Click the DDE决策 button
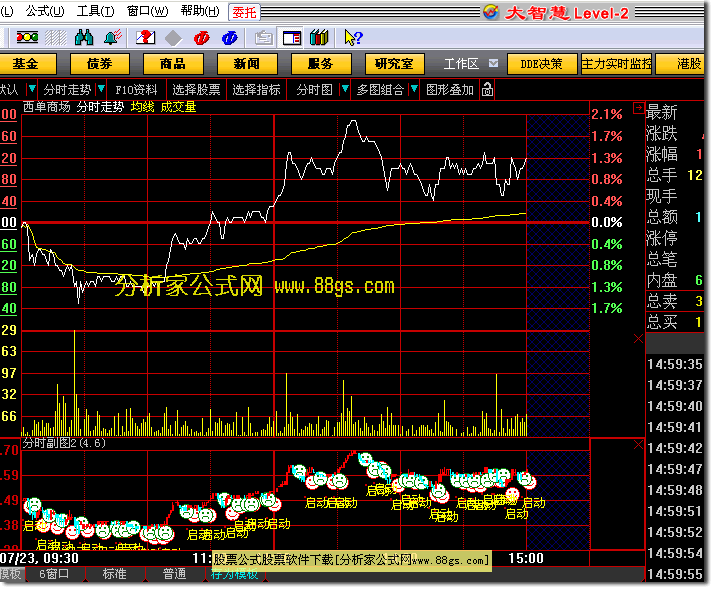The width and height of the screenshot is (714, 589). [541, 64]
